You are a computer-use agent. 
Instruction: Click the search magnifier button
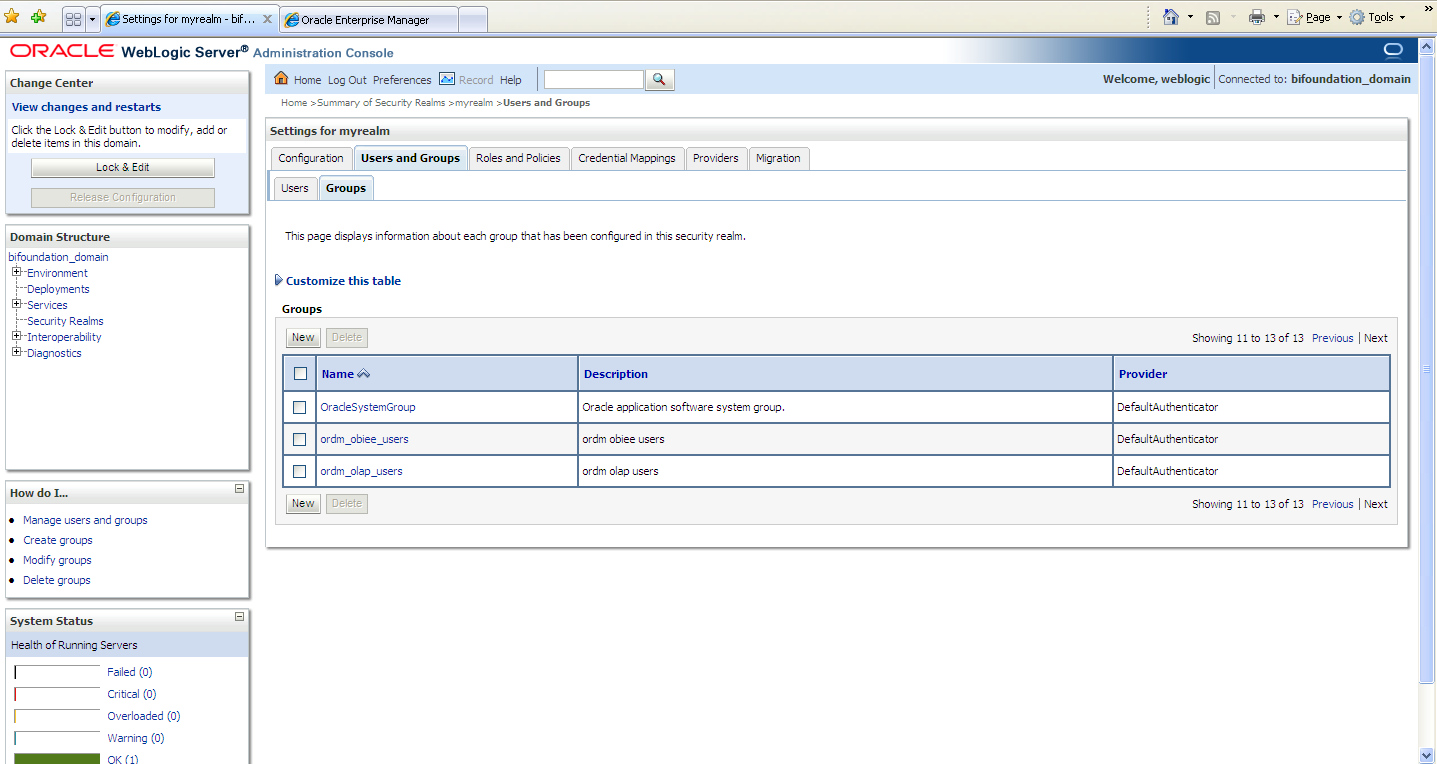(x=660, y=80)
